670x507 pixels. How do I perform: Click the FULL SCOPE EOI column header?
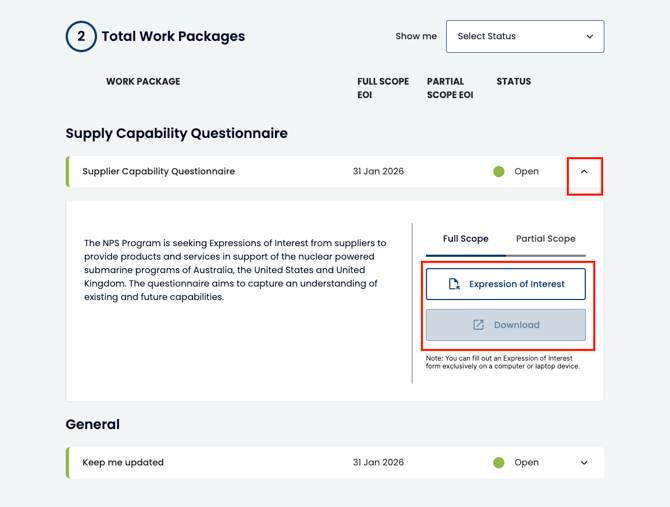pyautogui.click(x=382, y=88)
